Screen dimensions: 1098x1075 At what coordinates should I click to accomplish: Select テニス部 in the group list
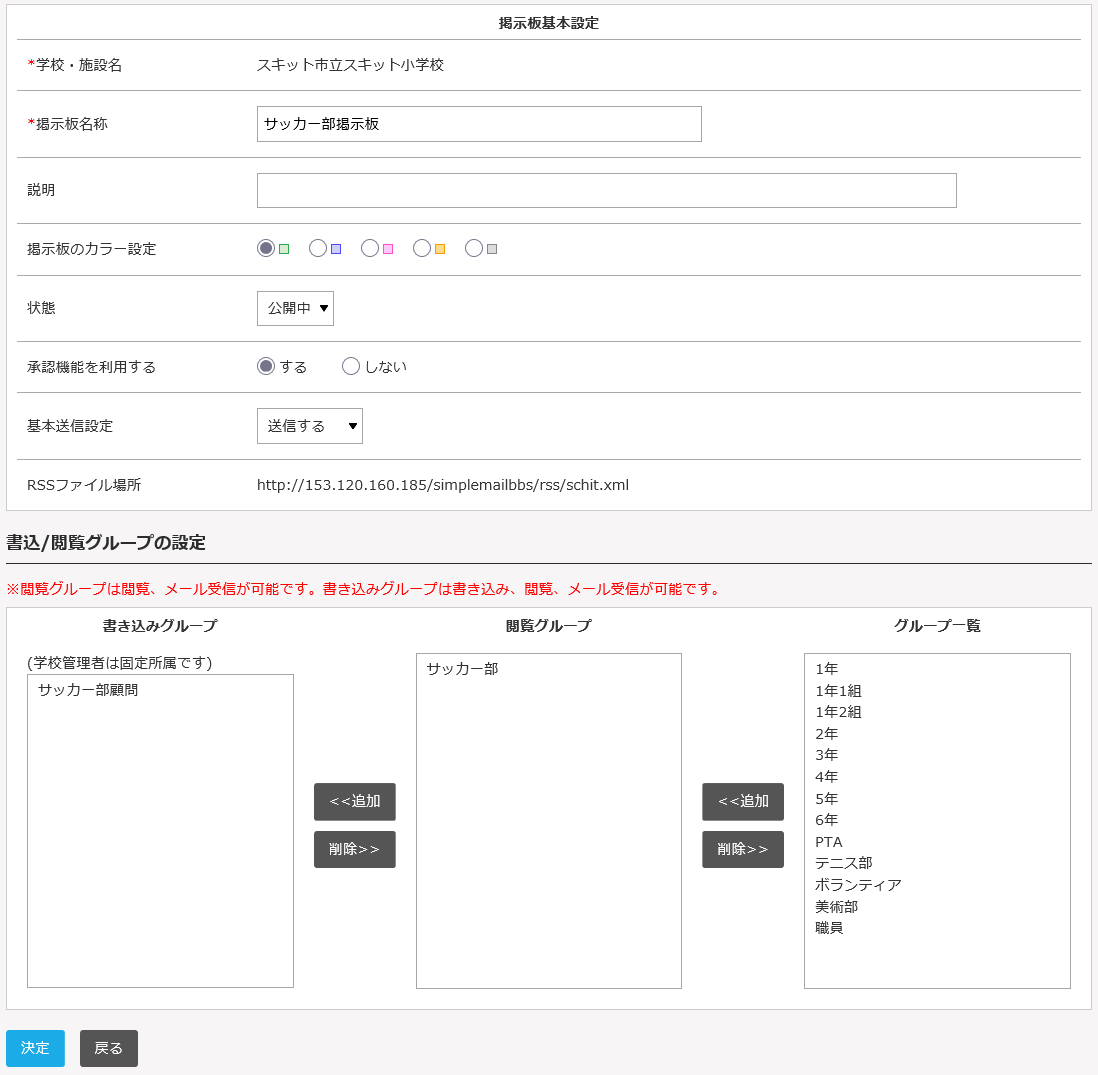(x=843, y=863)
